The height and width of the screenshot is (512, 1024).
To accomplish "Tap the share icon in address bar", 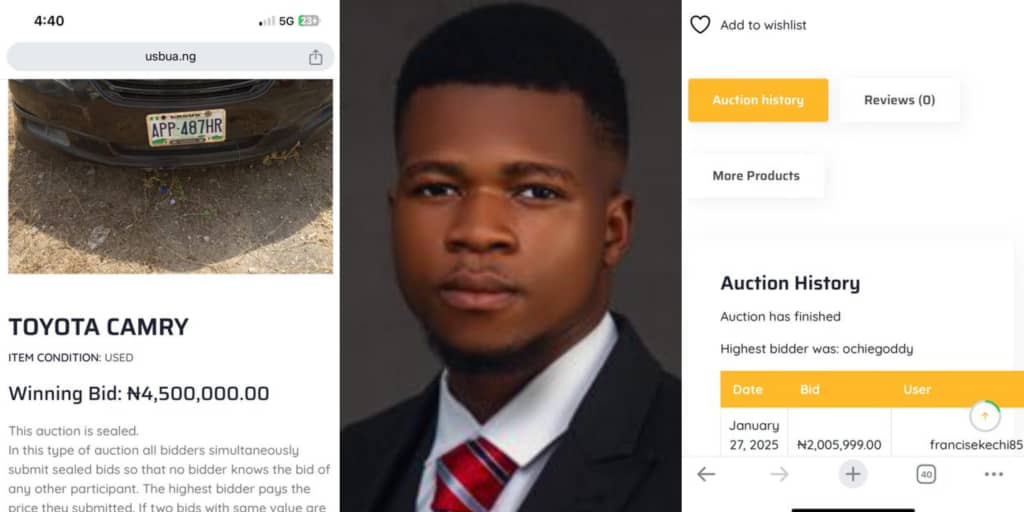I will click(316, 57).
